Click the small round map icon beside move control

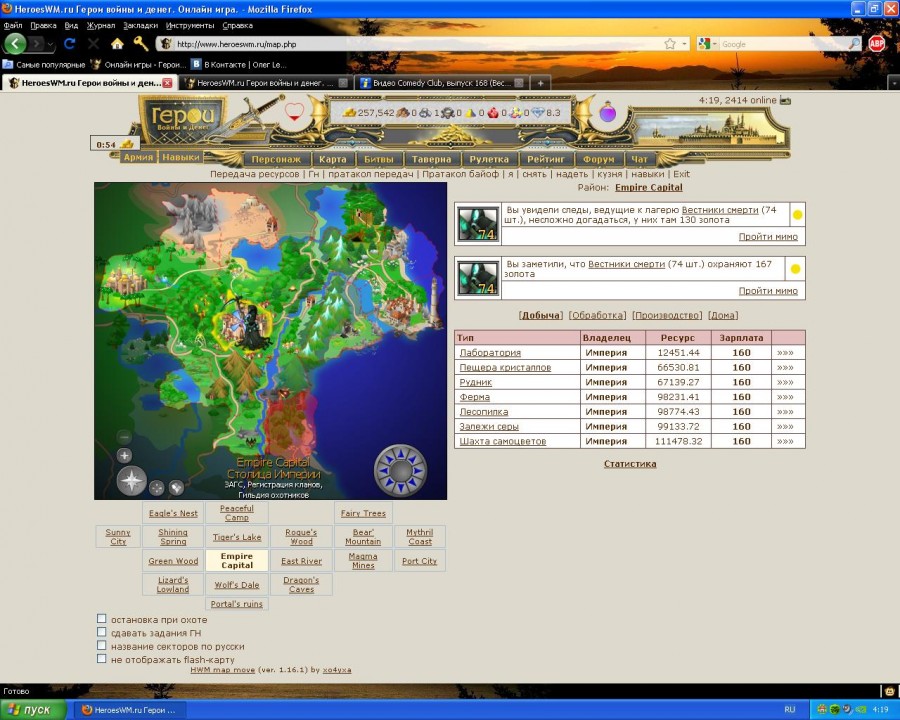(x=176, y=487)
